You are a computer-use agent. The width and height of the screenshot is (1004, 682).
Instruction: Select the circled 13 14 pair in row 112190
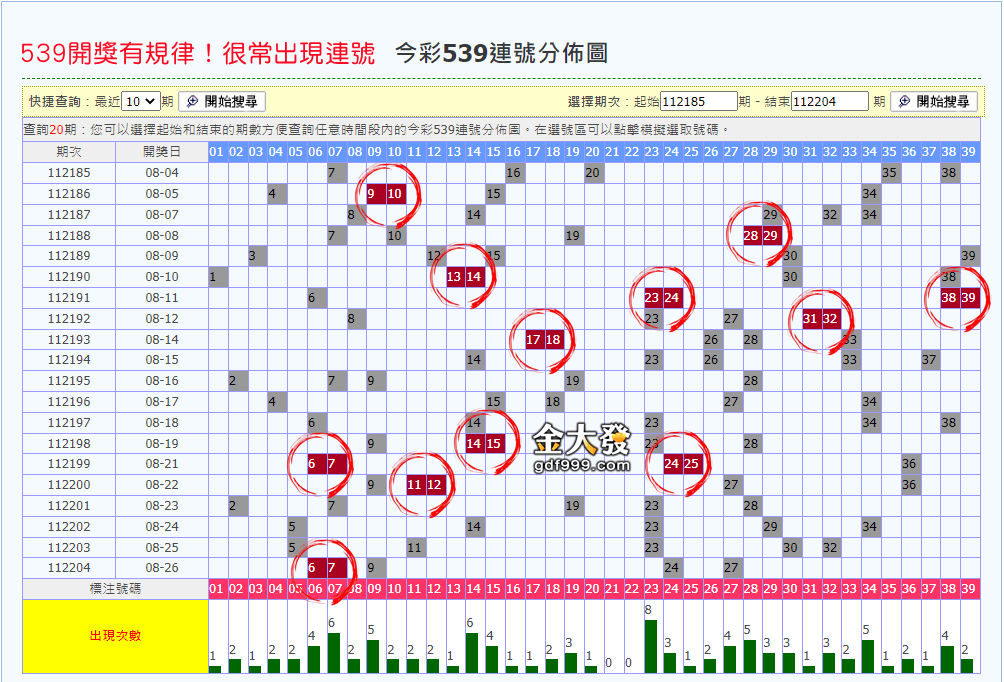tap(464, 276)
